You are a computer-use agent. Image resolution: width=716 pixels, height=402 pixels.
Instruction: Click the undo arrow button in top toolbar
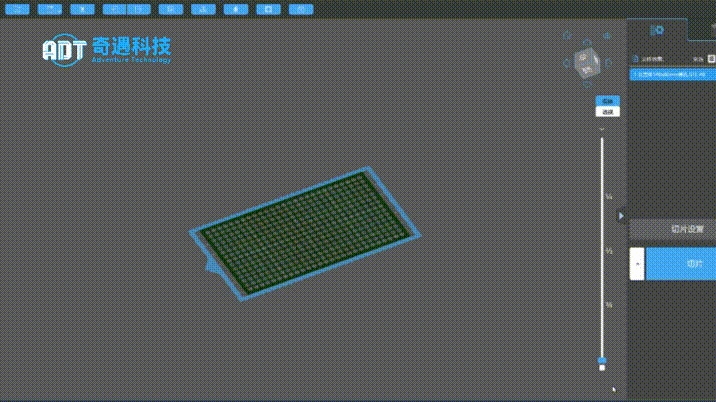114,9
